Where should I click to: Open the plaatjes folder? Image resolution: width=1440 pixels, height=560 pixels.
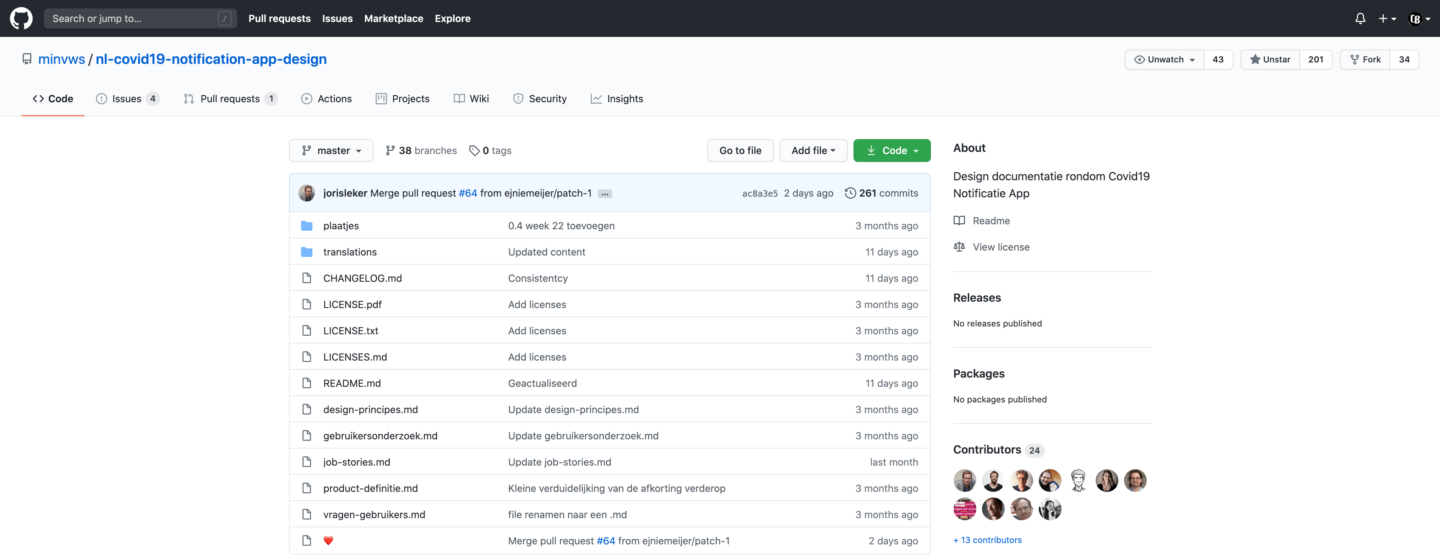pyautogui.click(x=341, y=226)
